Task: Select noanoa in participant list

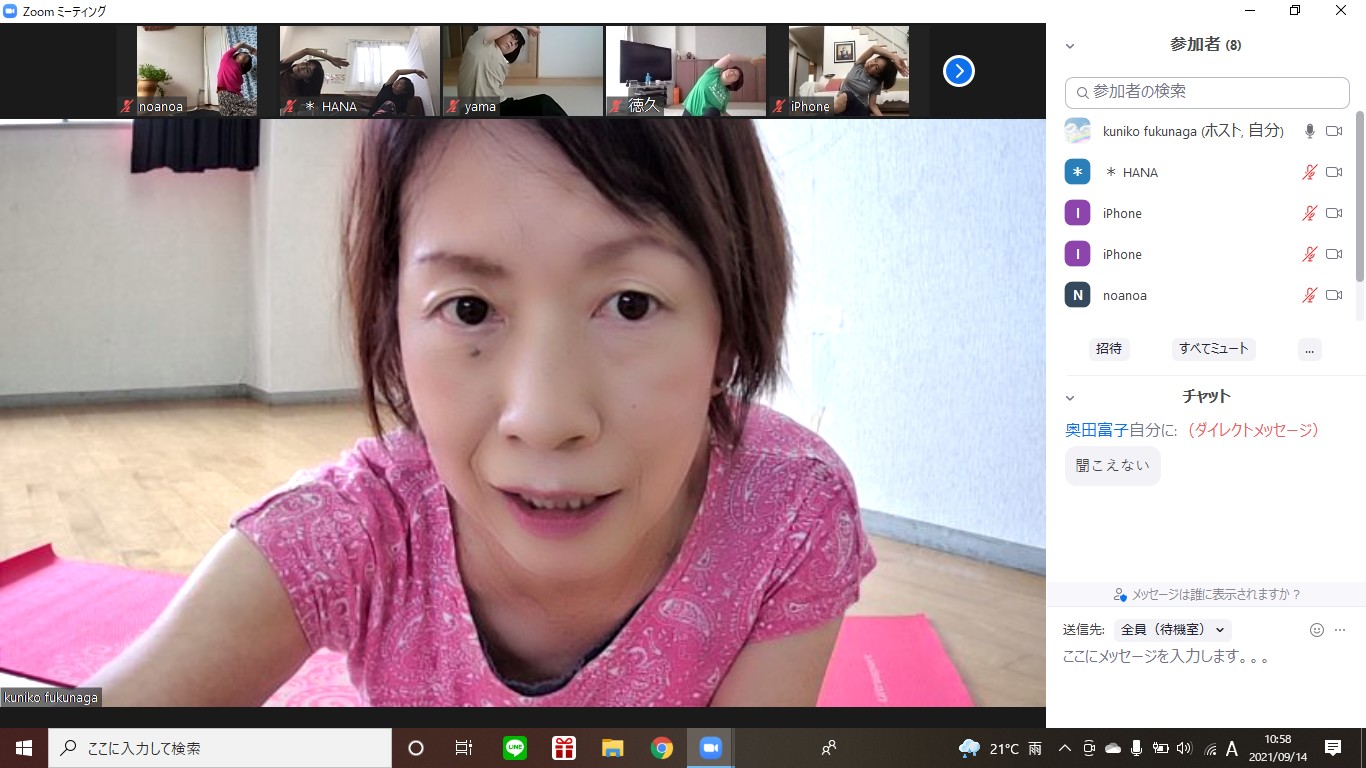Action: coord(1205,295)
